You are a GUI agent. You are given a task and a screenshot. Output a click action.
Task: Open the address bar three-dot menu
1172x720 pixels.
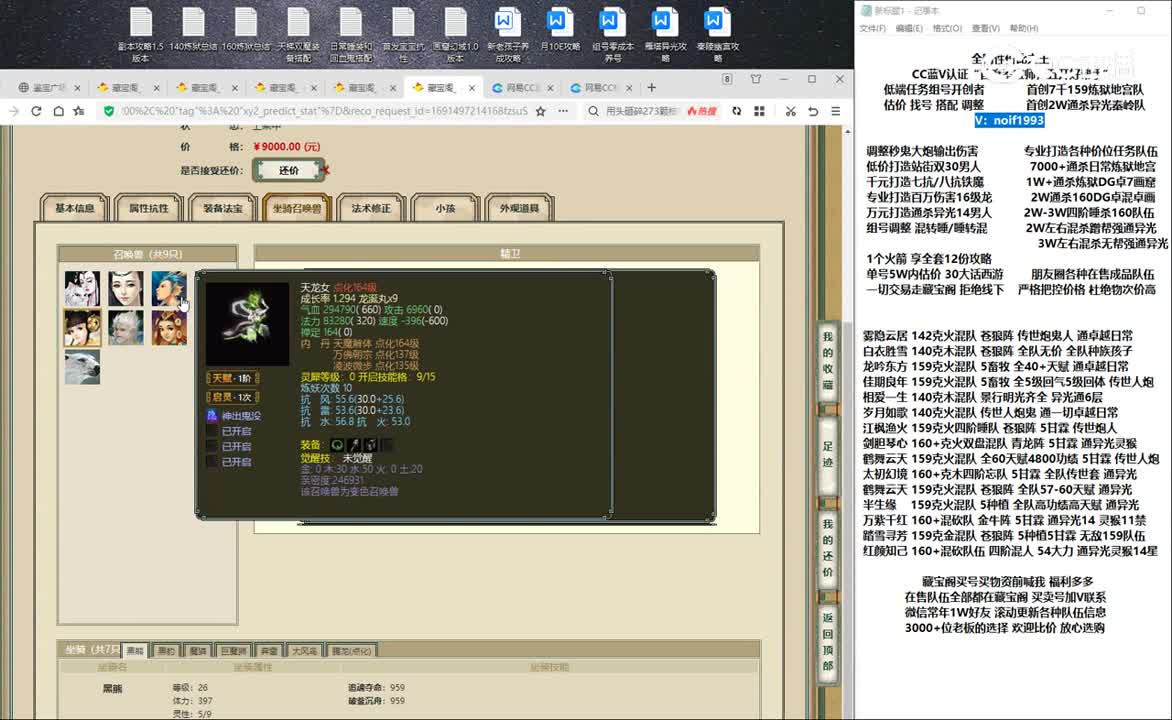click(563, 111)
